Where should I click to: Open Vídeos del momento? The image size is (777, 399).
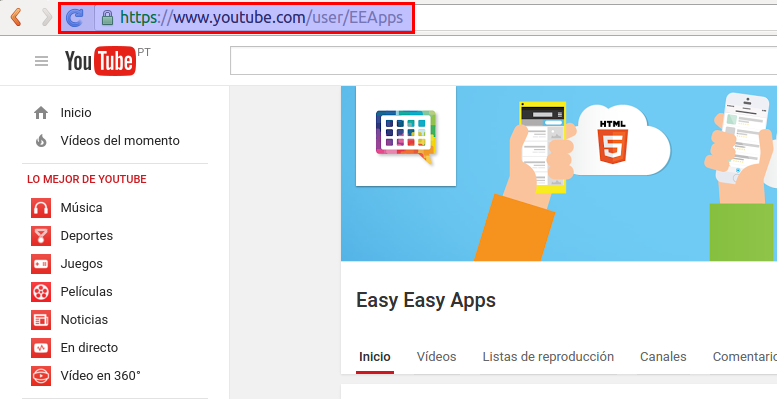coord(120,141)
